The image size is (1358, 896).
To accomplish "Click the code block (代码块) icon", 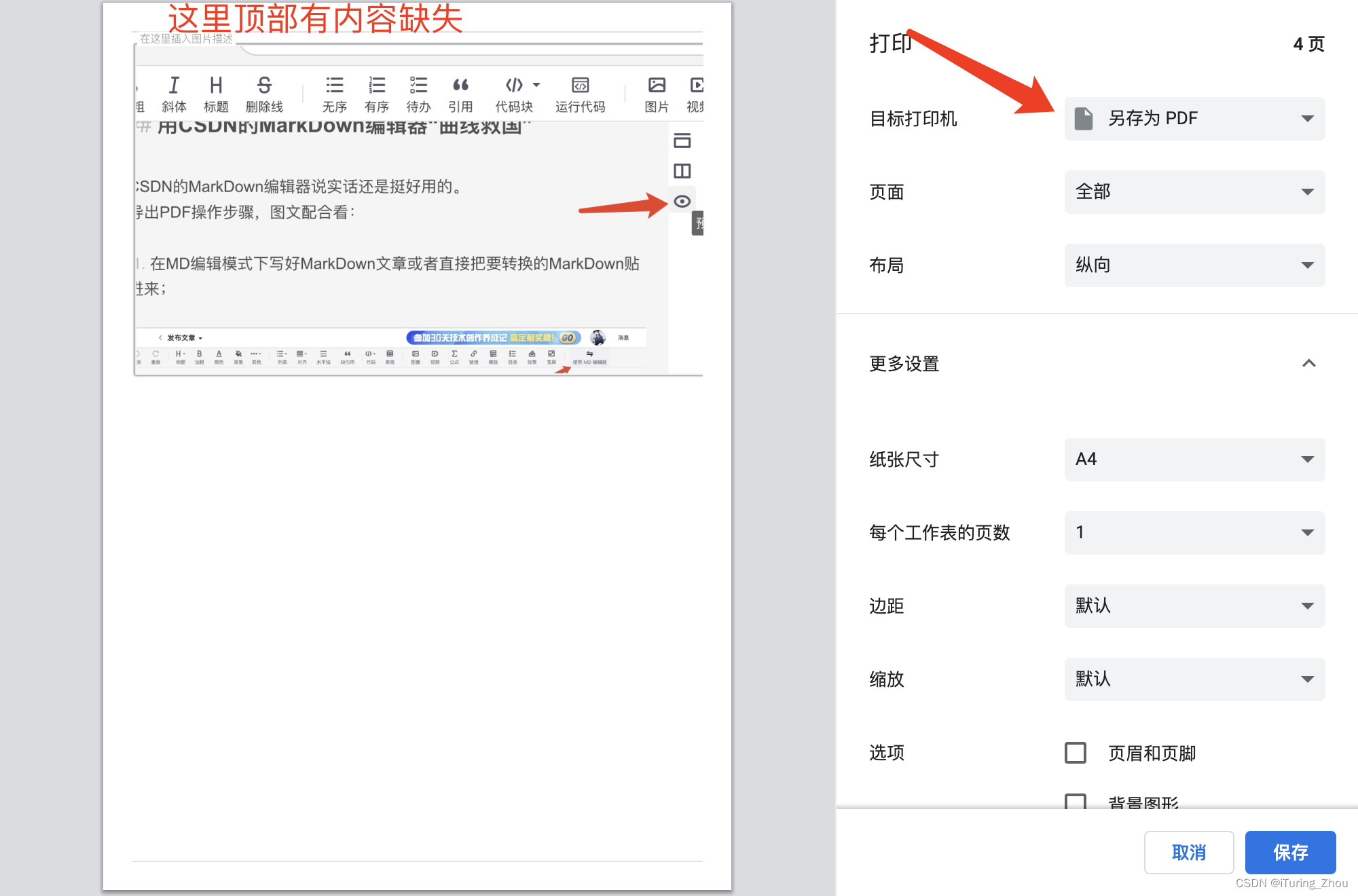I will point(515,86).
